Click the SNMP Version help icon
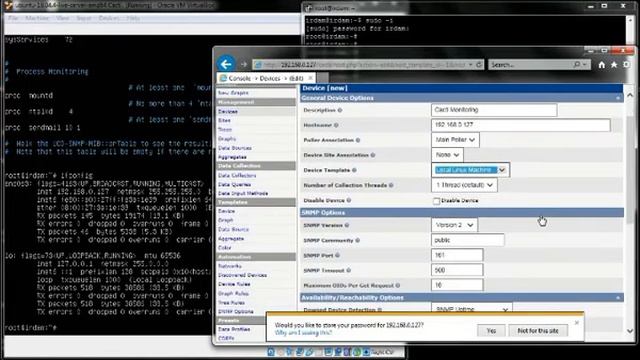 tap(347, 225)
